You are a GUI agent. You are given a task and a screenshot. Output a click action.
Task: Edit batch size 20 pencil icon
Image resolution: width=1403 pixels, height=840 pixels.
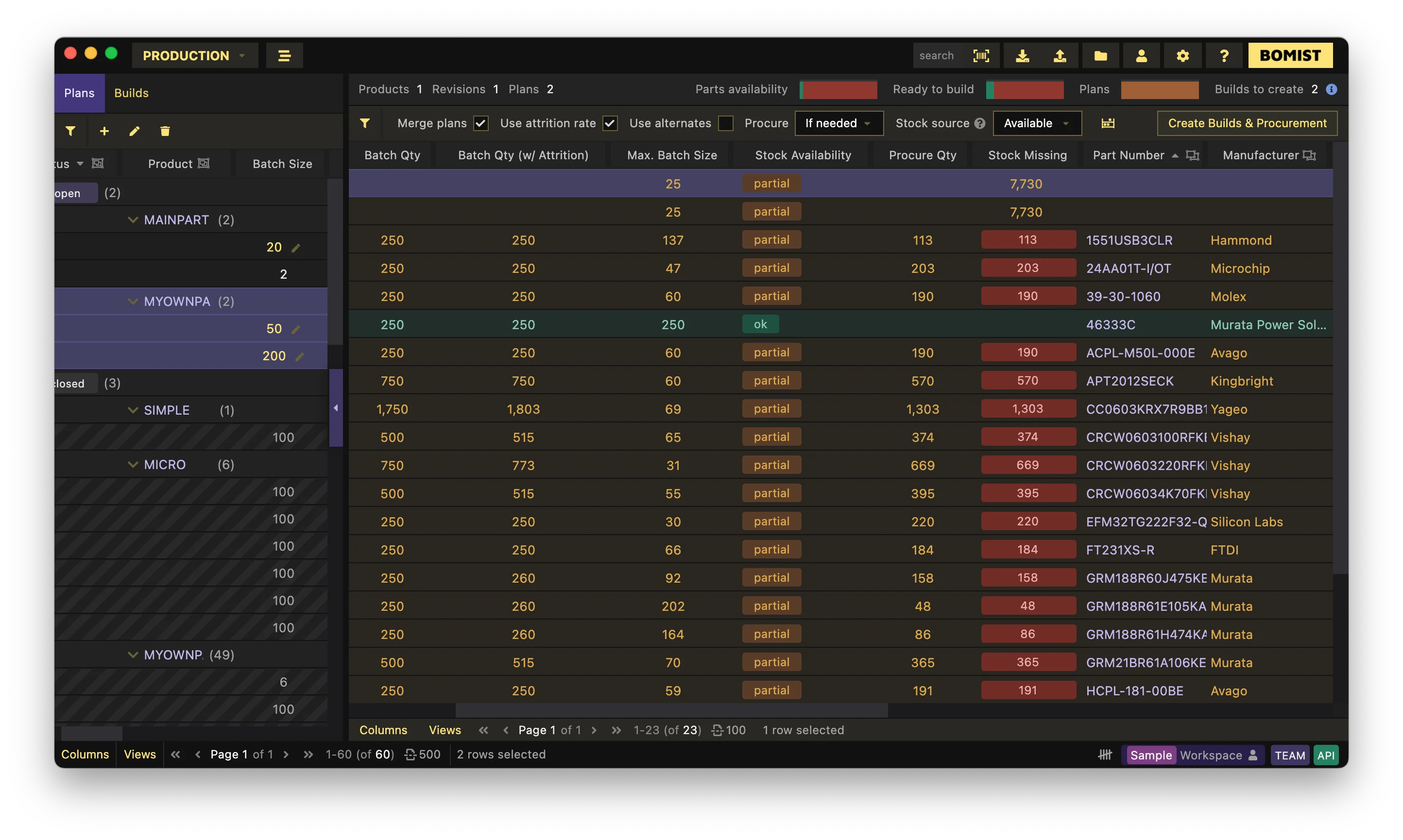(x=295, y=248)
